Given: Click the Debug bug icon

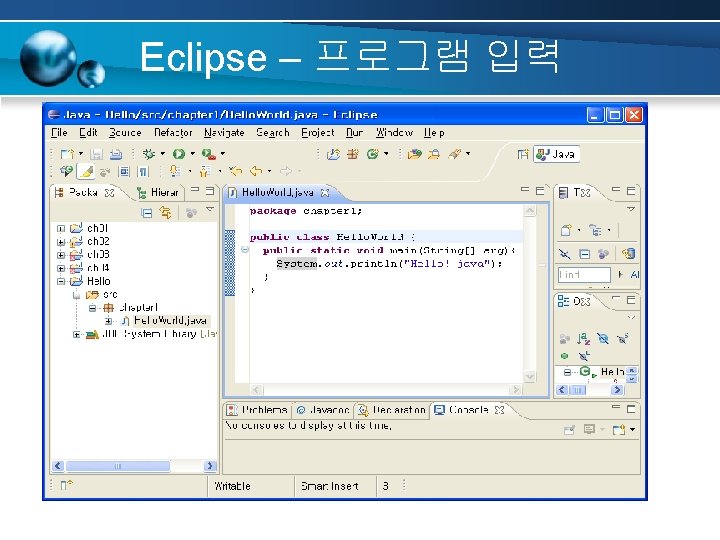Looking at the screenshot, I should pos(149,154).
